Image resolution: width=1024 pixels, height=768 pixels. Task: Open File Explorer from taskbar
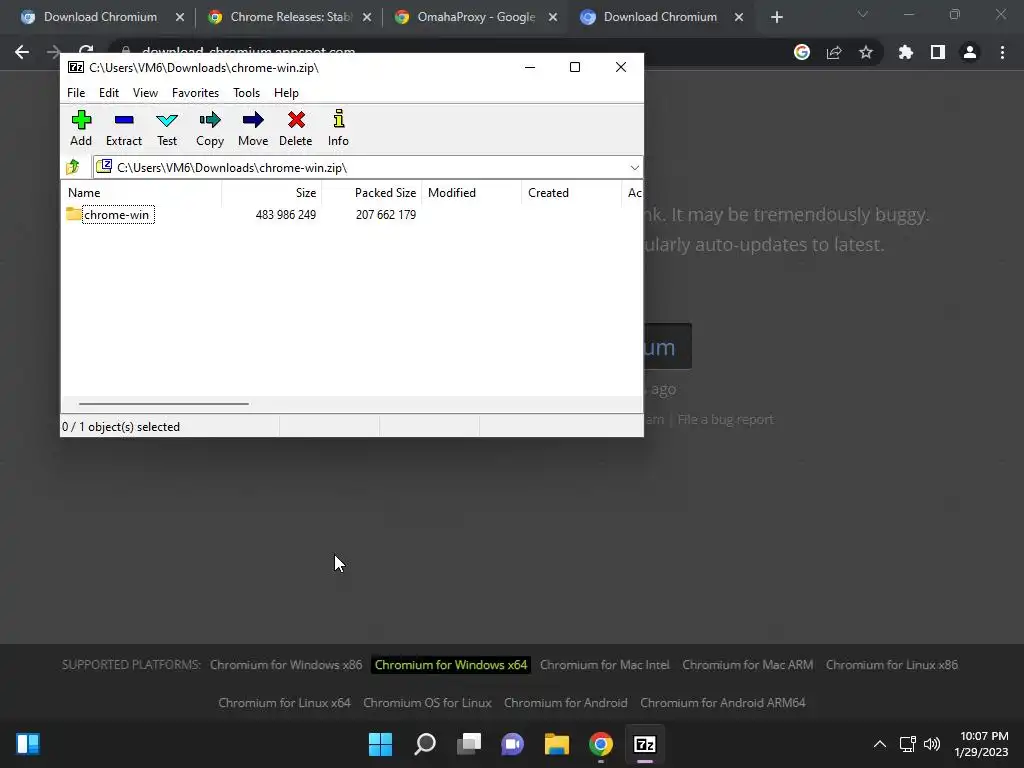(557, 744)
